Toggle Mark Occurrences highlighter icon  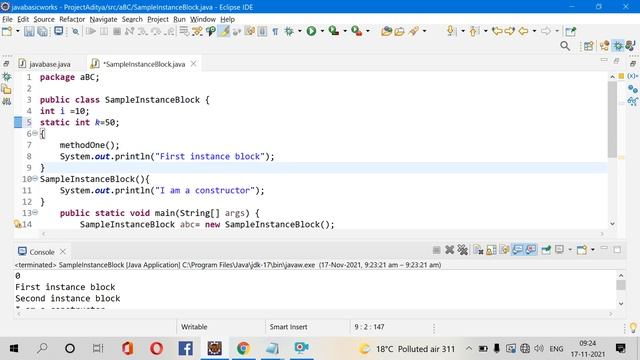pos(224,31)
